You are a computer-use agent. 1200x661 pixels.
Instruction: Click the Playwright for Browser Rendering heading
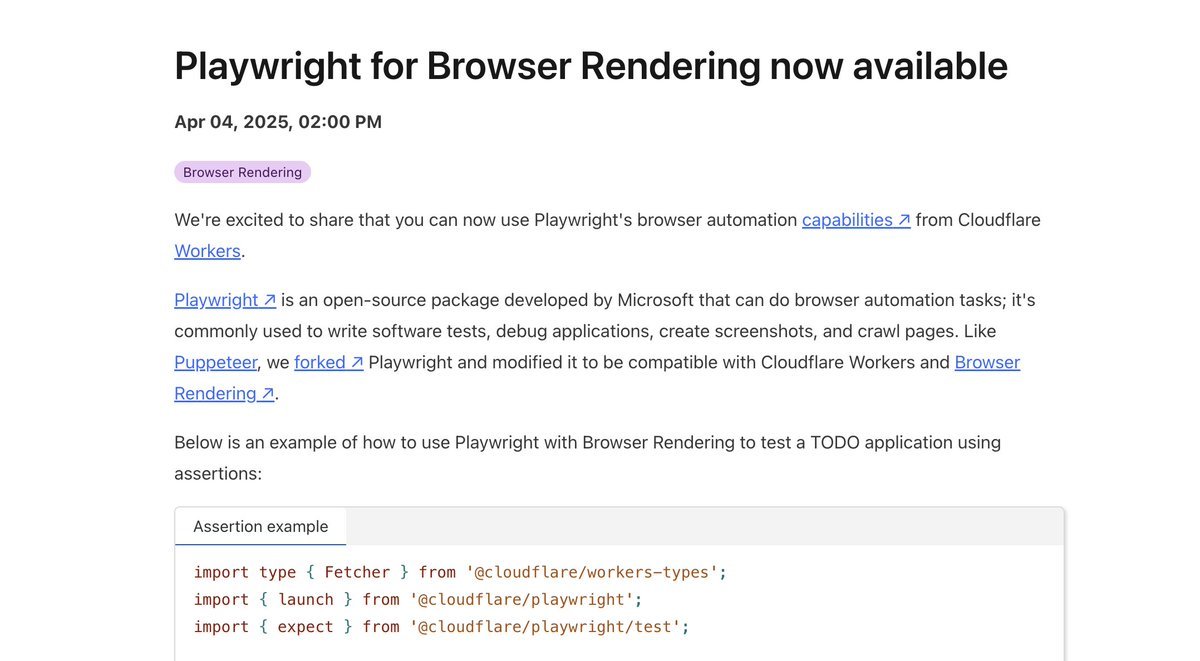[590, 66]
